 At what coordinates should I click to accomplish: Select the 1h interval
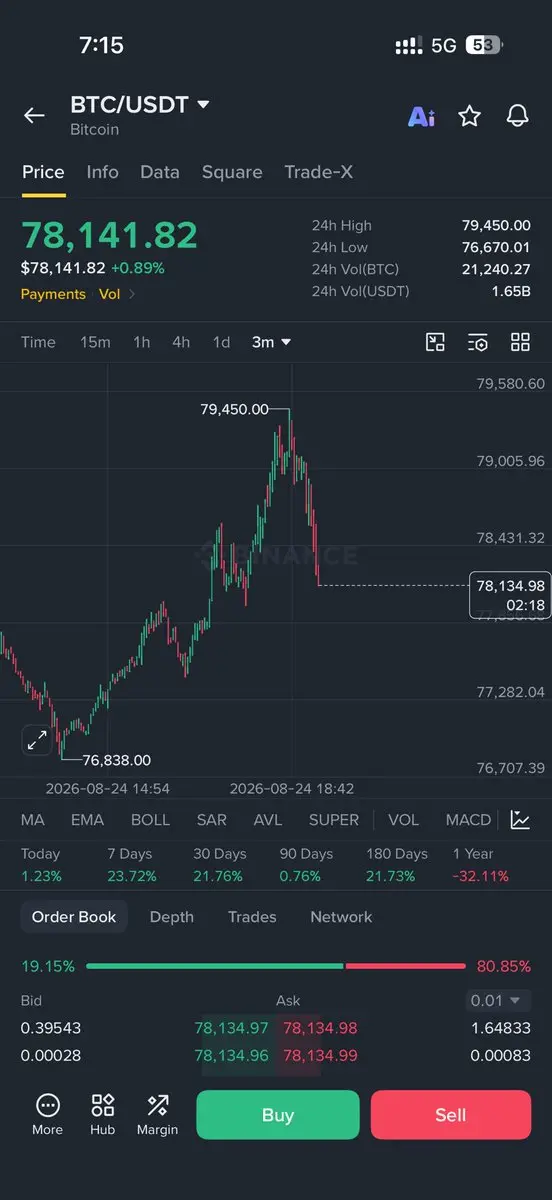(142, 342)
